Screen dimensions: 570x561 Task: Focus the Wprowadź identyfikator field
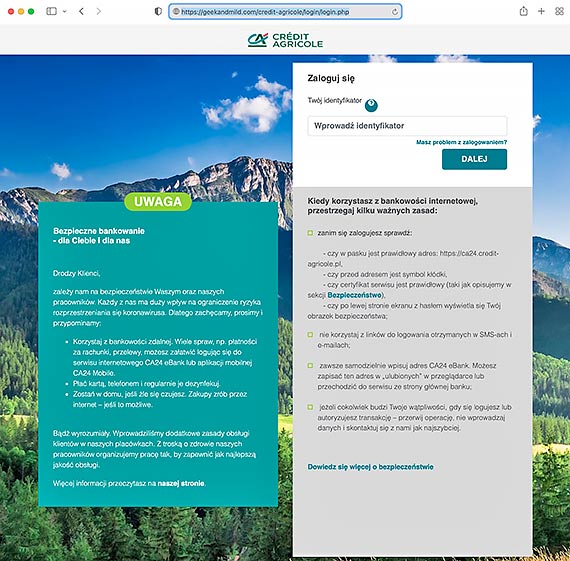407,126
